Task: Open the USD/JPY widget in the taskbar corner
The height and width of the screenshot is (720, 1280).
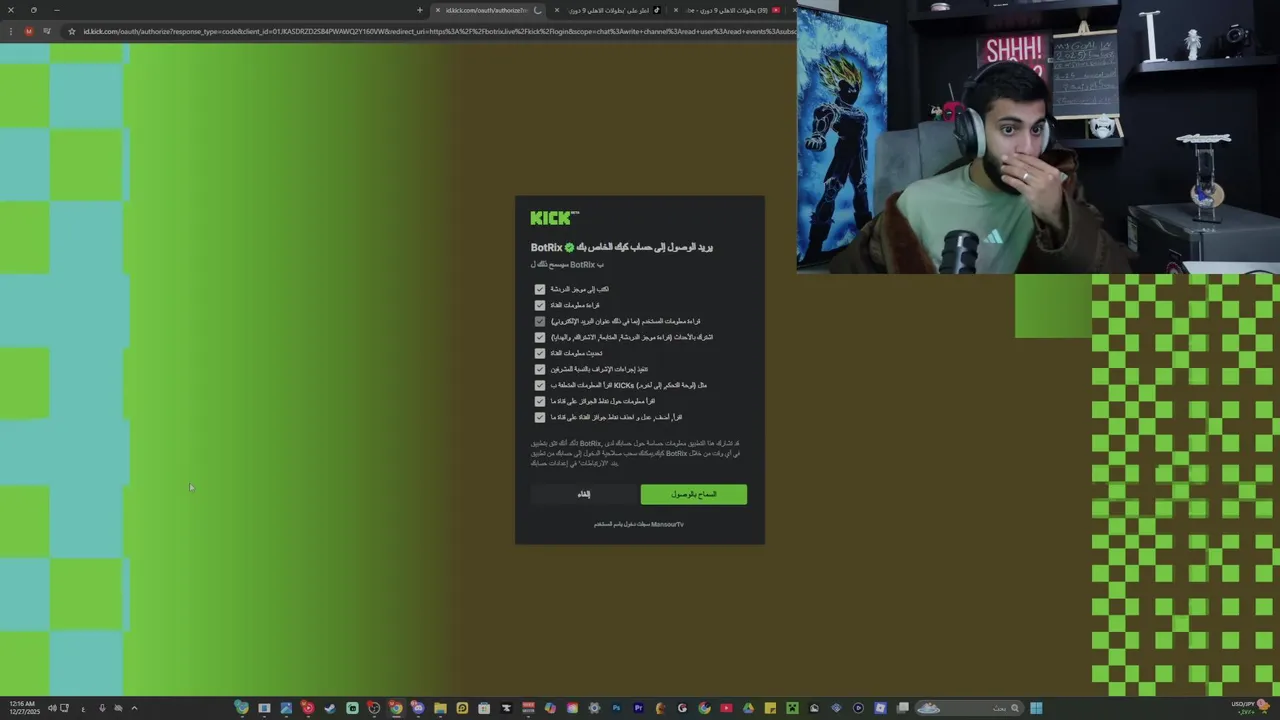Action: tap(1250, 708)
